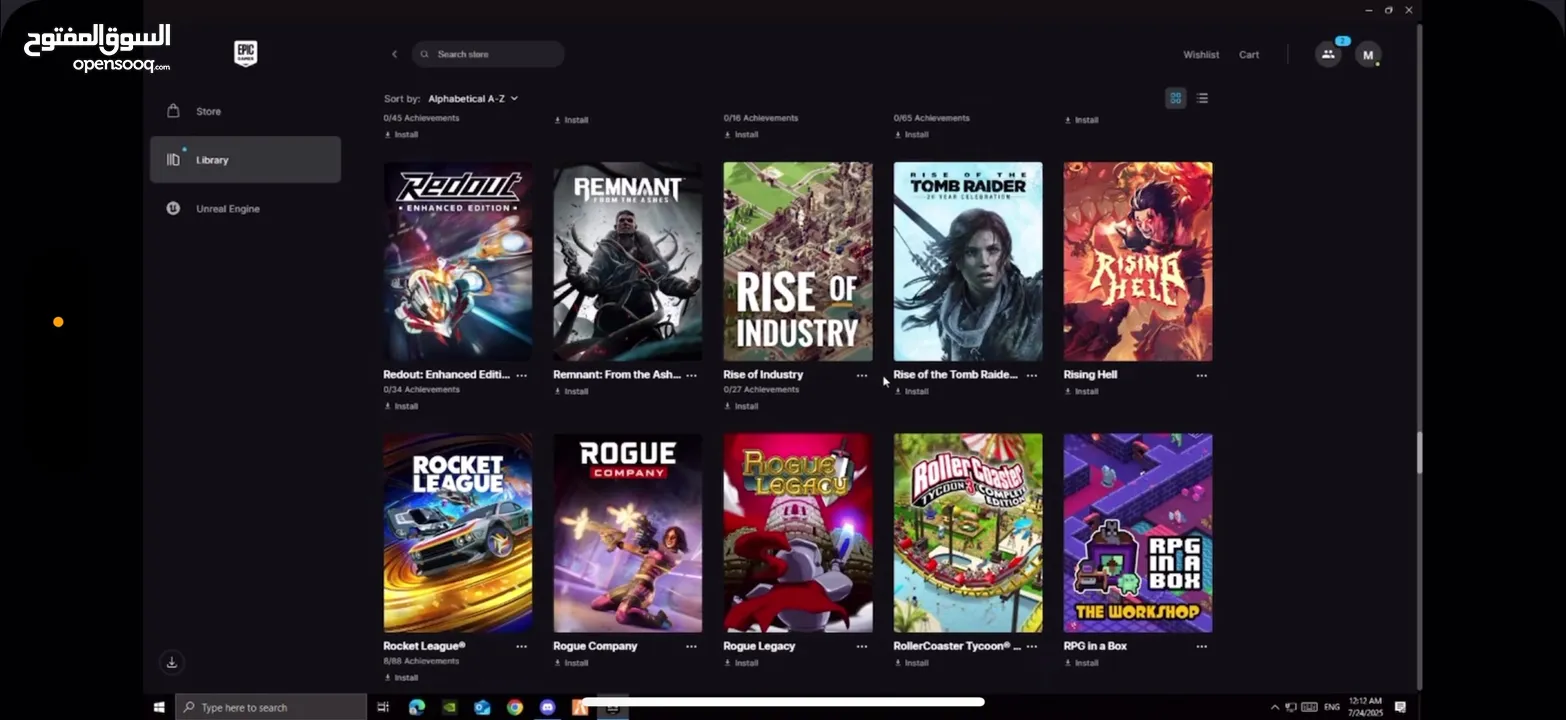Viewport: 1566px width, 720px height.
Task: Open the M profile avatar menu
Action: 1368,55
